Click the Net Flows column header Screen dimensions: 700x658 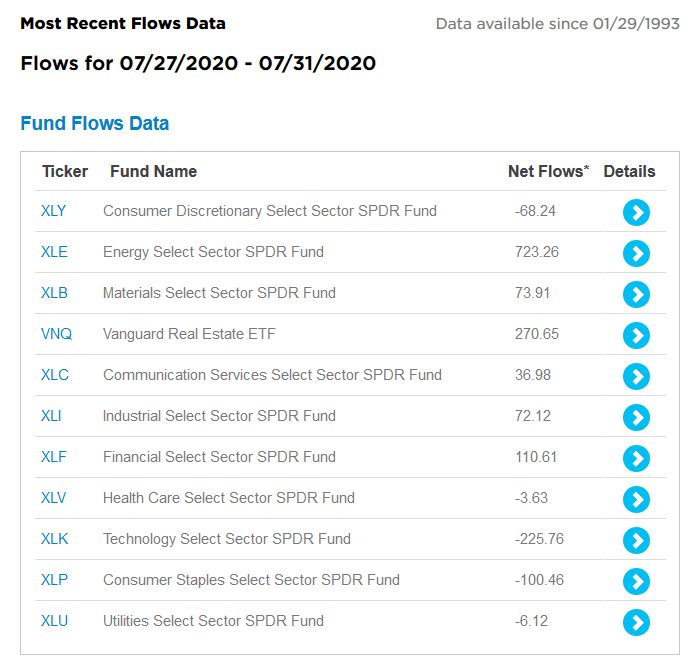[548, 172]
